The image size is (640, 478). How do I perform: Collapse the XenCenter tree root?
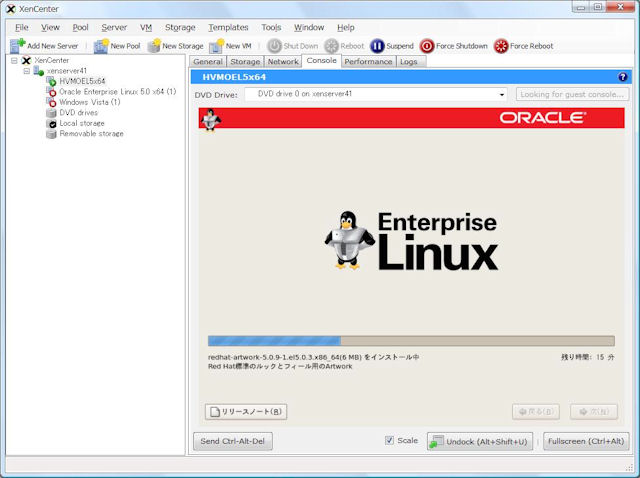point(14,60)
